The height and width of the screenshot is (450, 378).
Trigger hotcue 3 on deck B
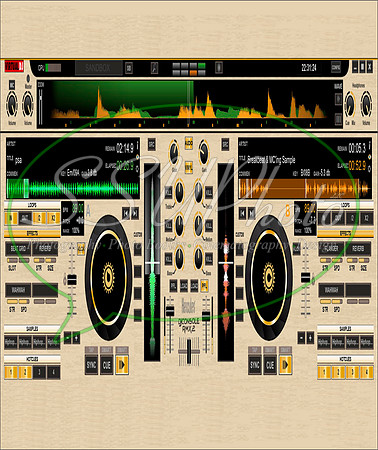[x=352, y=372]
